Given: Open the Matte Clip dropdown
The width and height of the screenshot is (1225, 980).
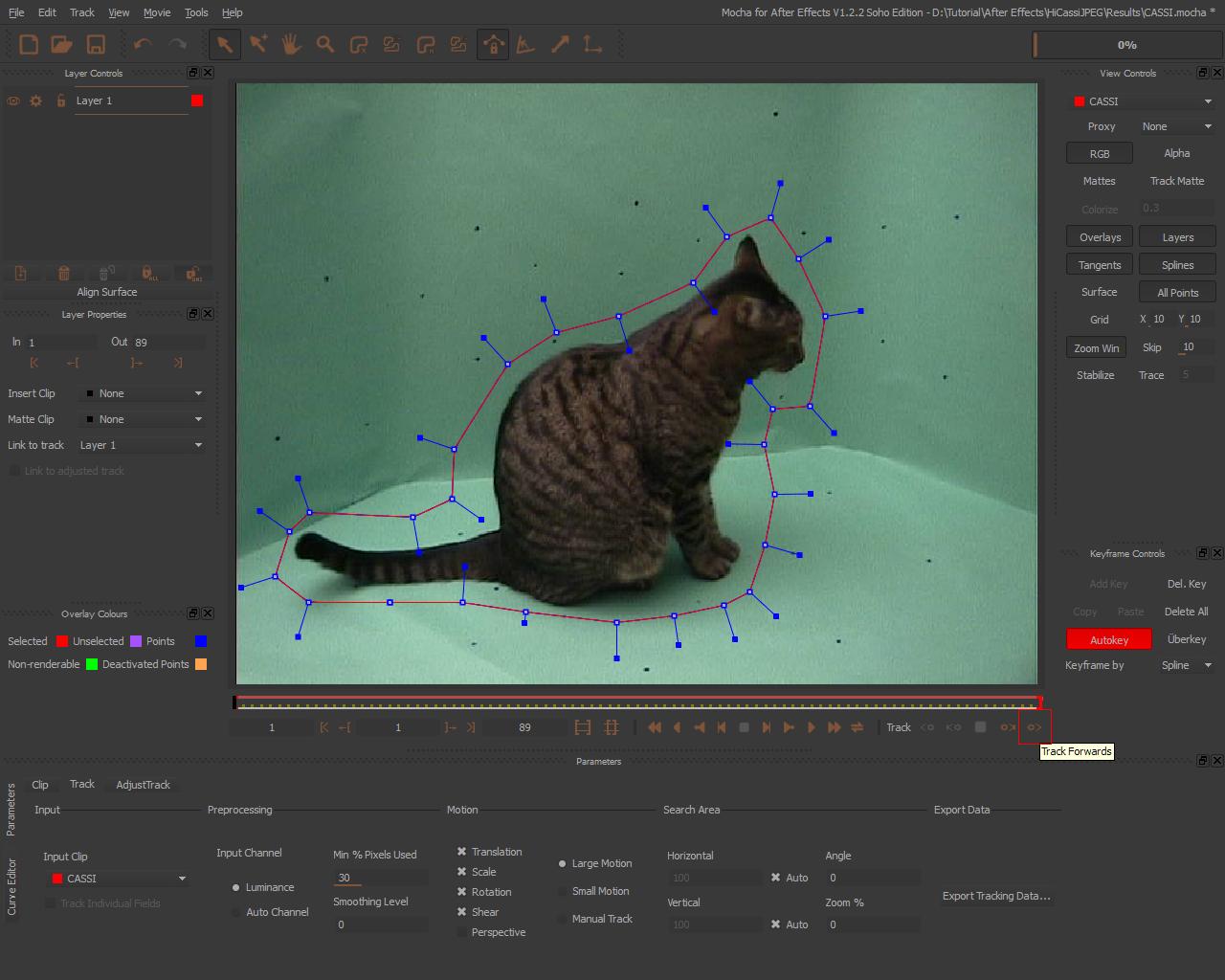Looking at the screenshot, I should [144, 419].
